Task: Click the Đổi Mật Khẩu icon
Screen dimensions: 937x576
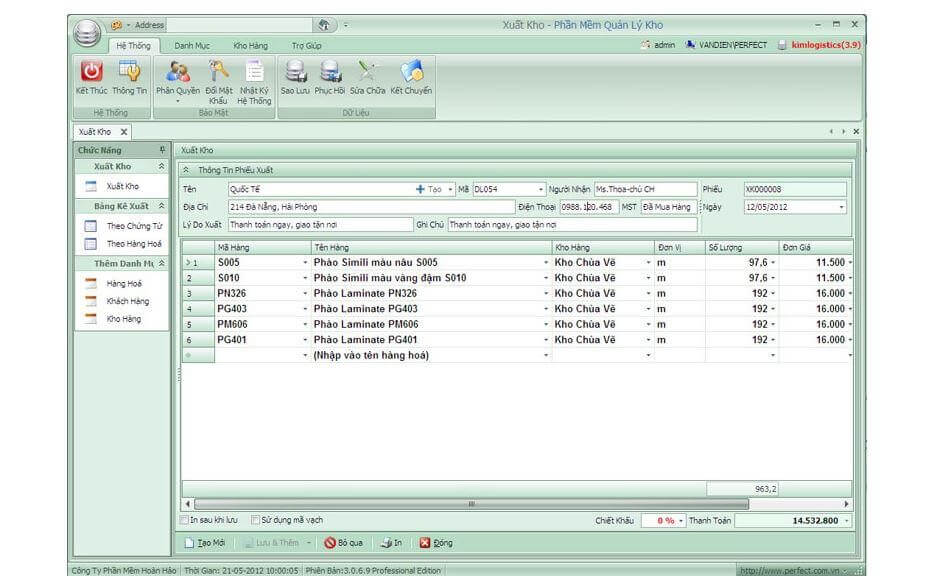Action: coord(218,72)
